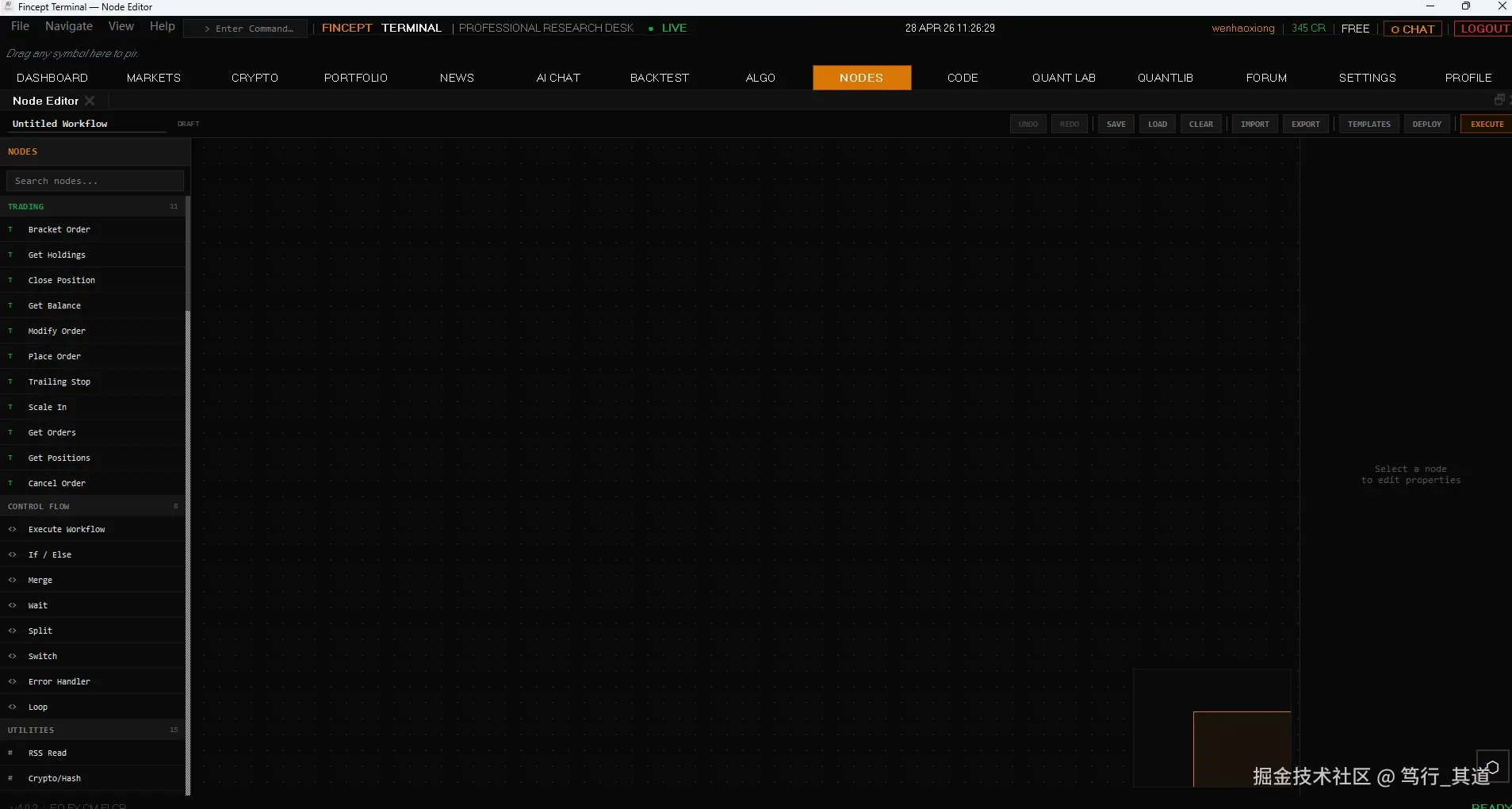Viewport: 1512px width, 809px height.
Task: Pick the Cancel Order node
Action: 93,483
